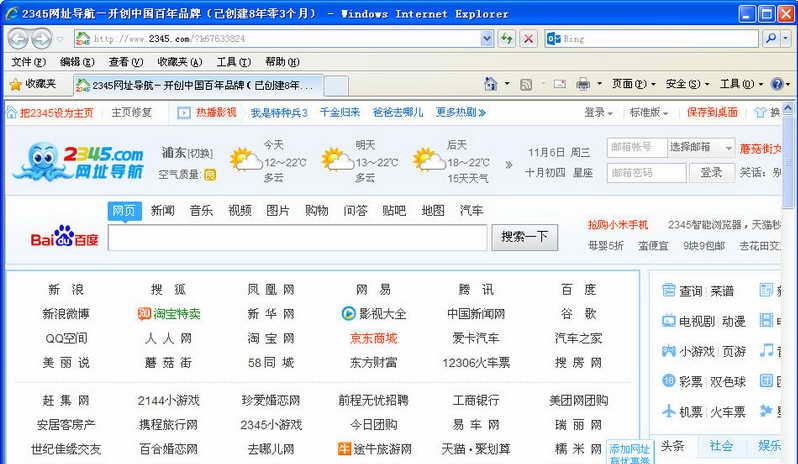
Task: Click the scrollbar up arrow
Action: (x=787, y=107)
